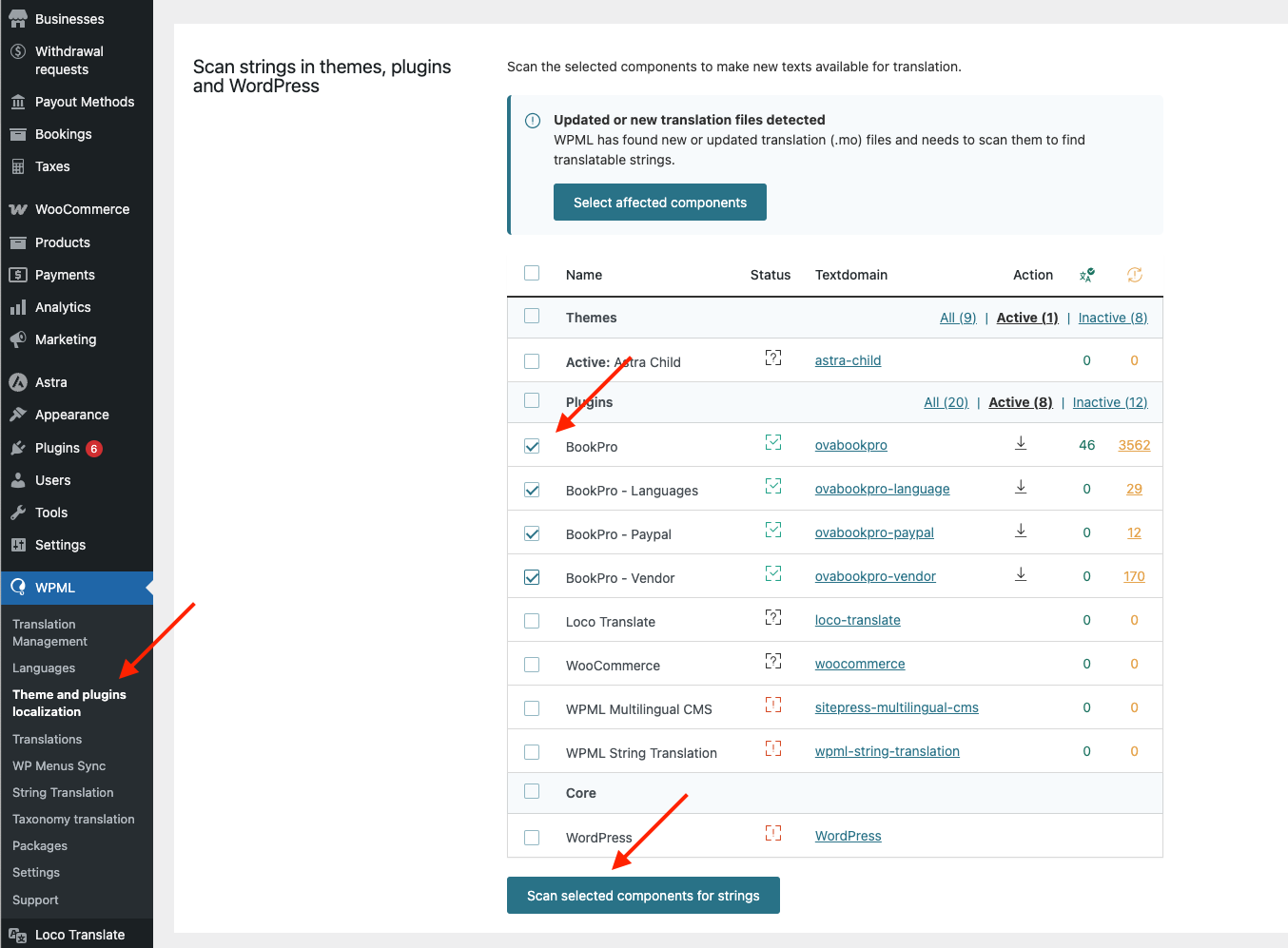Click the WPML Multilingual CMS status icon
1288x948 pixels.
click(x=773, y=706)
